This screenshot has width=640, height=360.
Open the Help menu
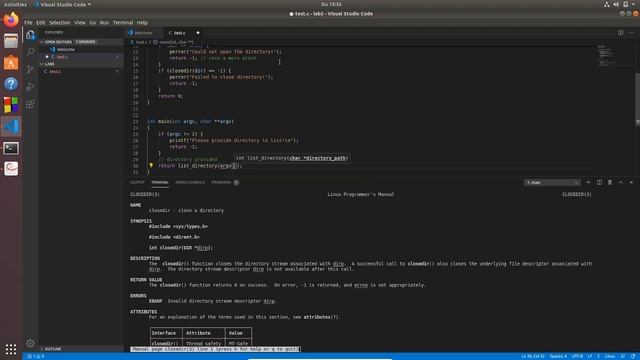[142, 22]
